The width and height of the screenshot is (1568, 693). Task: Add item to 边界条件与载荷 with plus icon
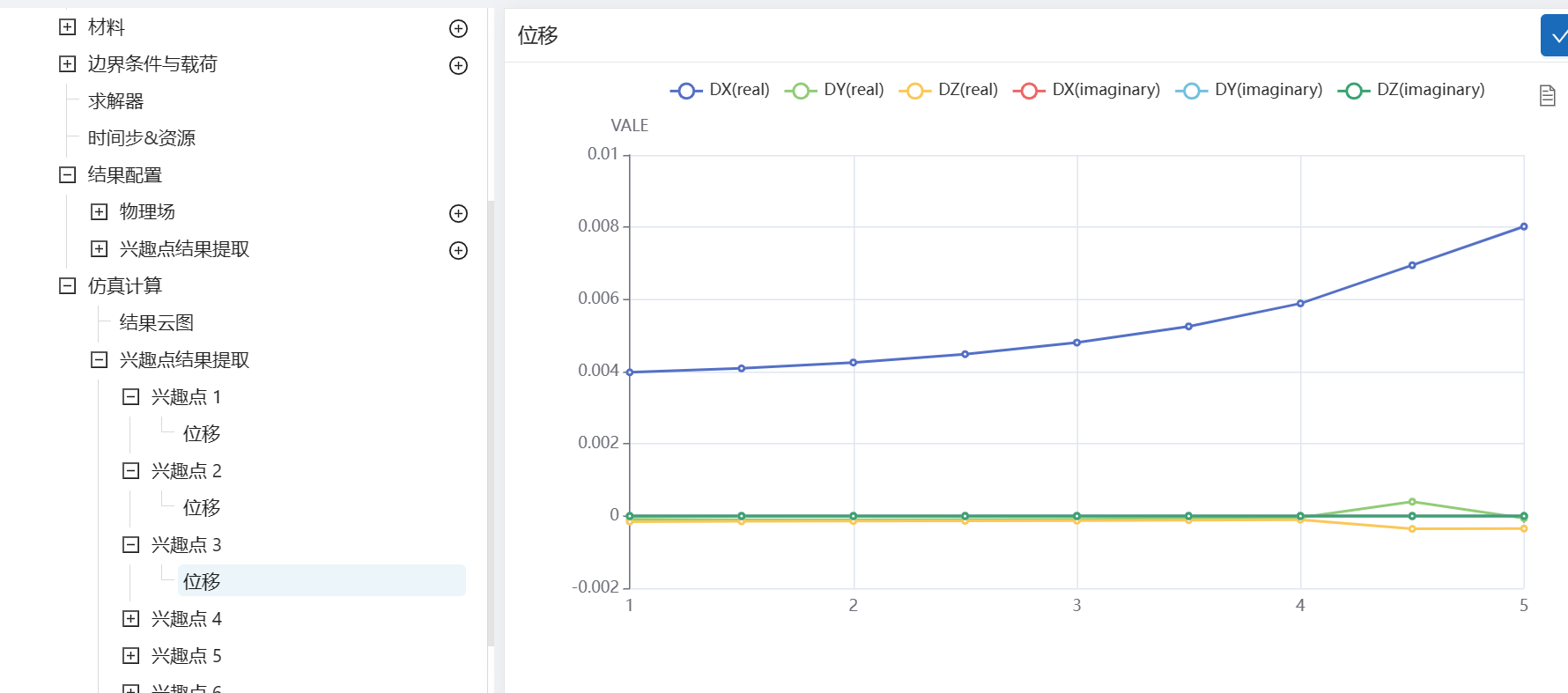click(458, 65)
